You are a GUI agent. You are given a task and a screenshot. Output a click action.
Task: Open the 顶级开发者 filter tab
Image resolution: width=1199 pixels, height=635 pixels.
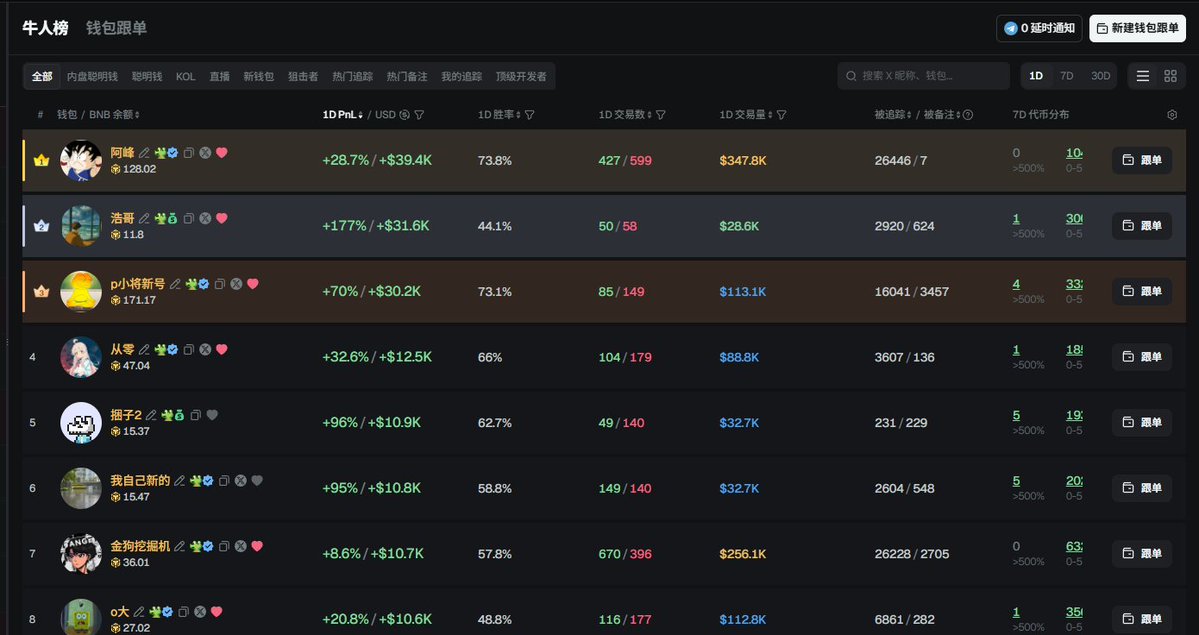coord(521,77)
